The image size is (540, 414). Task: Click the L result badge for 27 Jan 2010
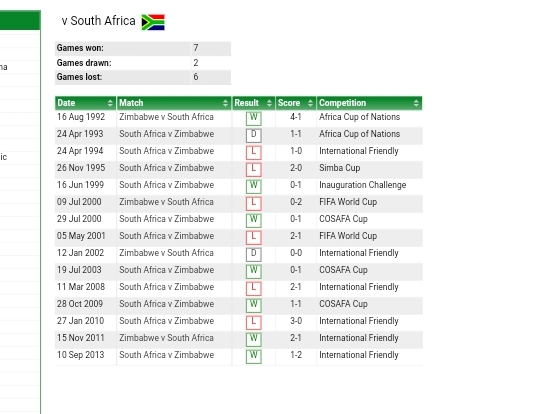pos(254,322)
